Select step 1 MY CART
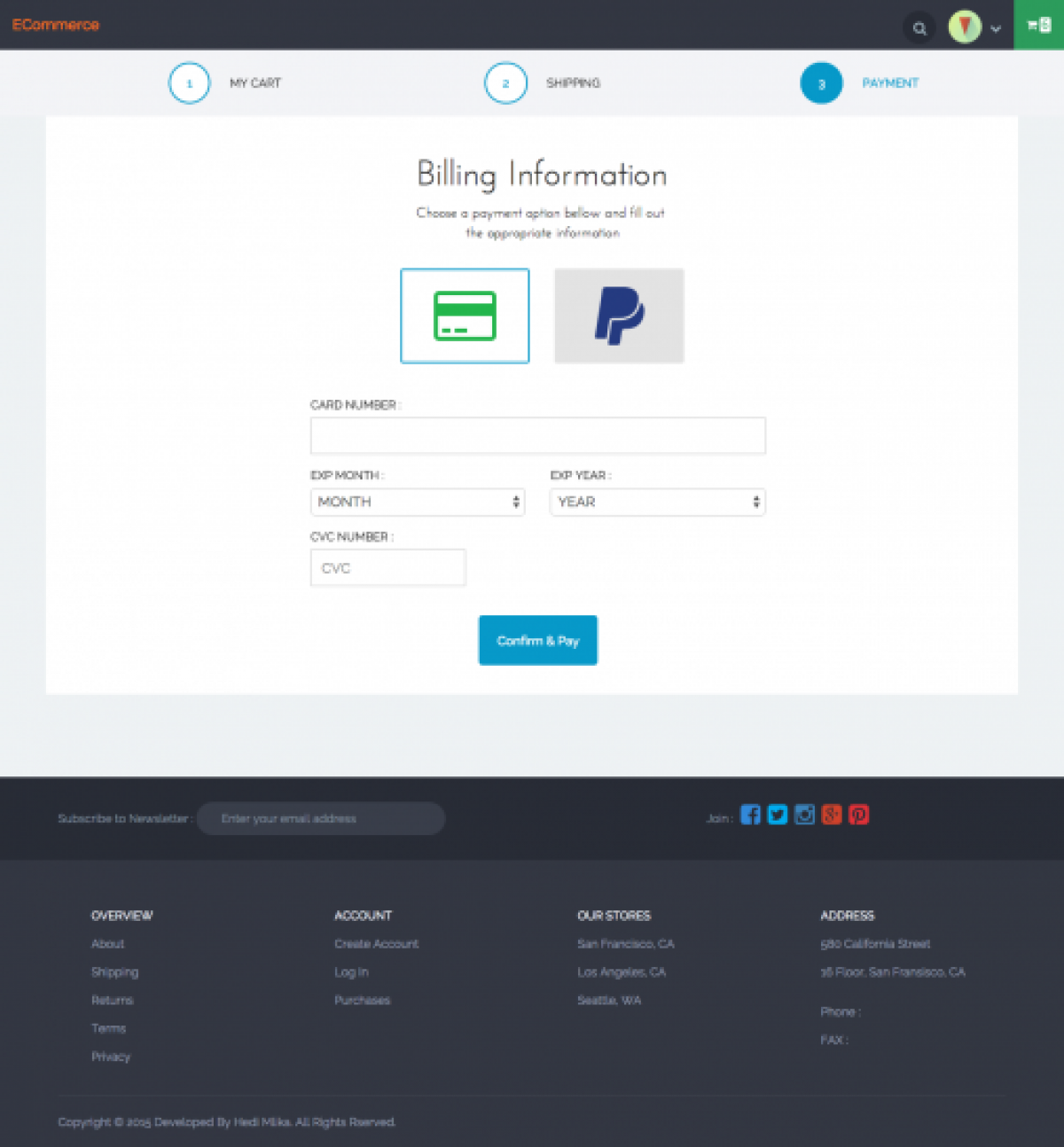 189,82
